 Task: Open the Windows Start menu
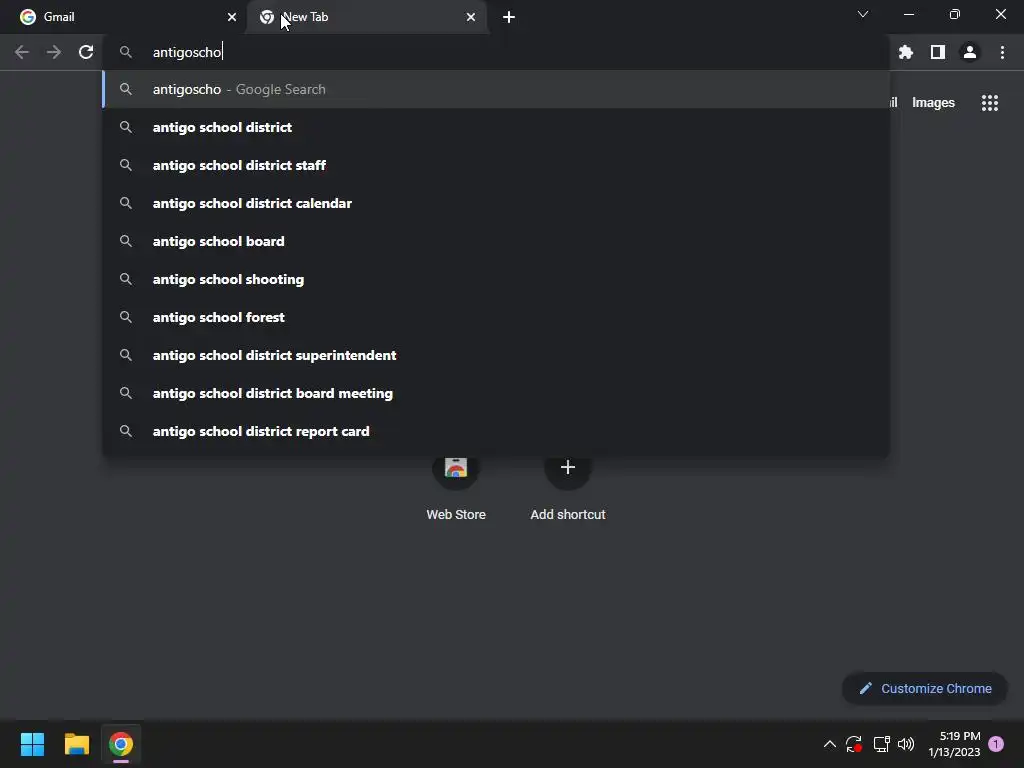click(x=32, y=744)
